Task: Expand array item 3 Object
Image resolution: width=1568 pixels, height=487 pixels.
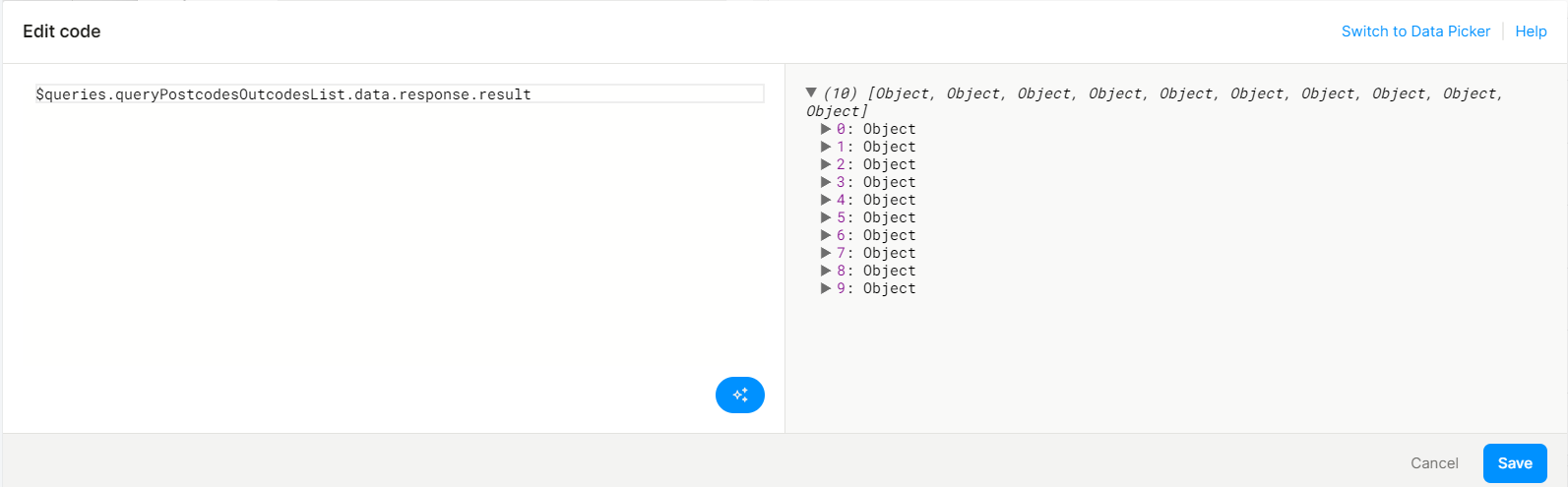Action: point(826,182)
